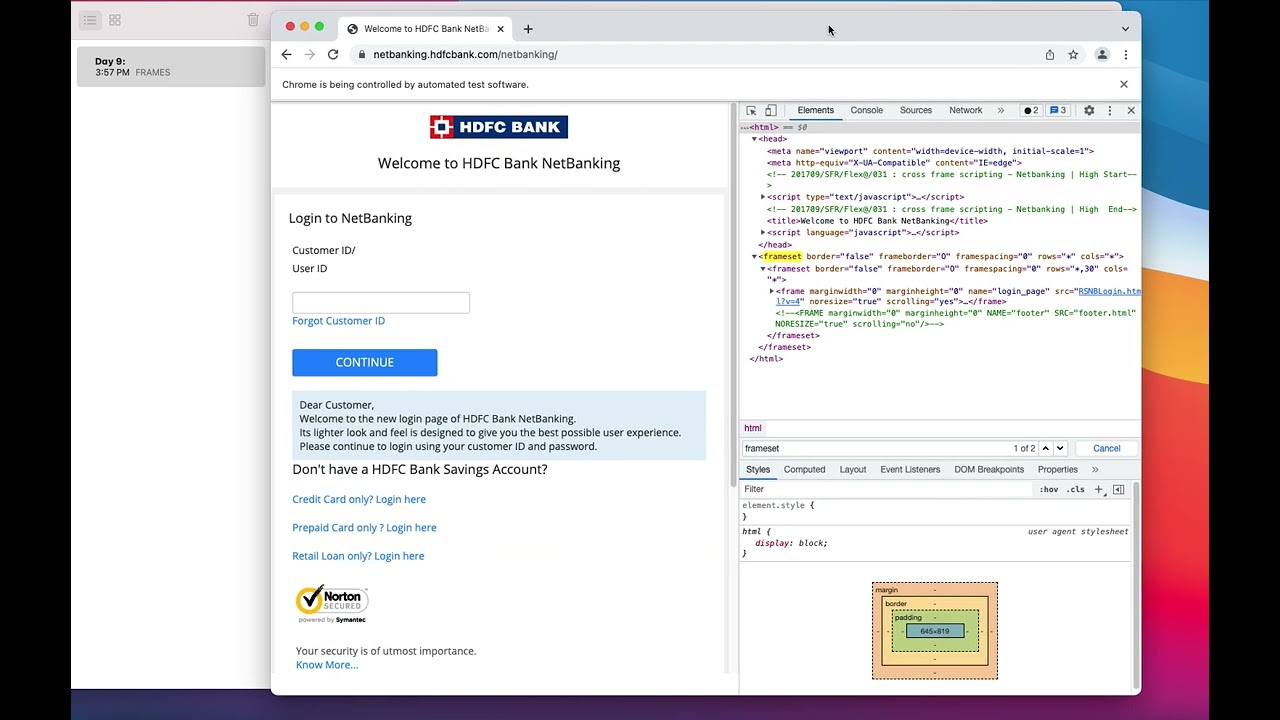Switch to the Console tab
The image size is (1280, 720).
click(866, 111)
